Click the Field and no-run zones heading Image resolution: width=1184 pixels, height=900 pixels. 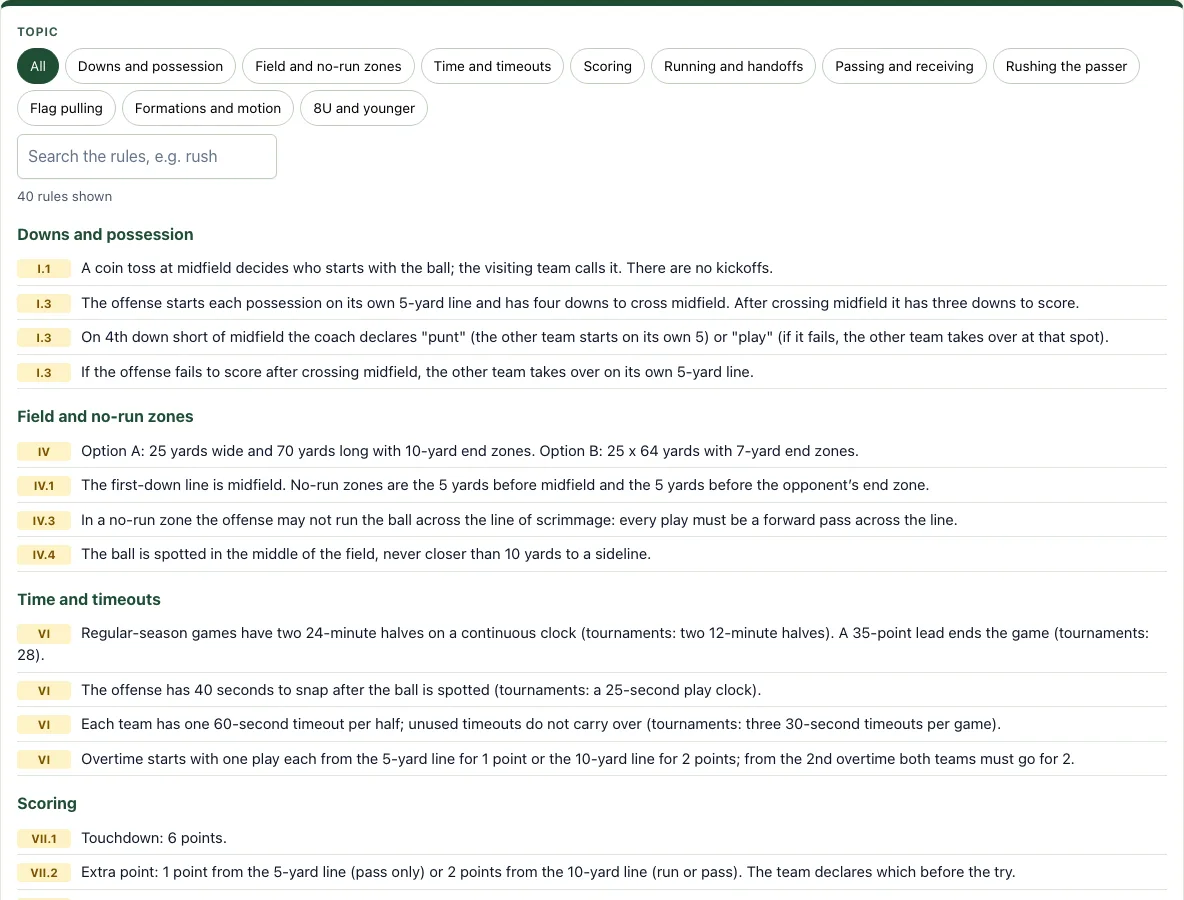tap(105, 417)
